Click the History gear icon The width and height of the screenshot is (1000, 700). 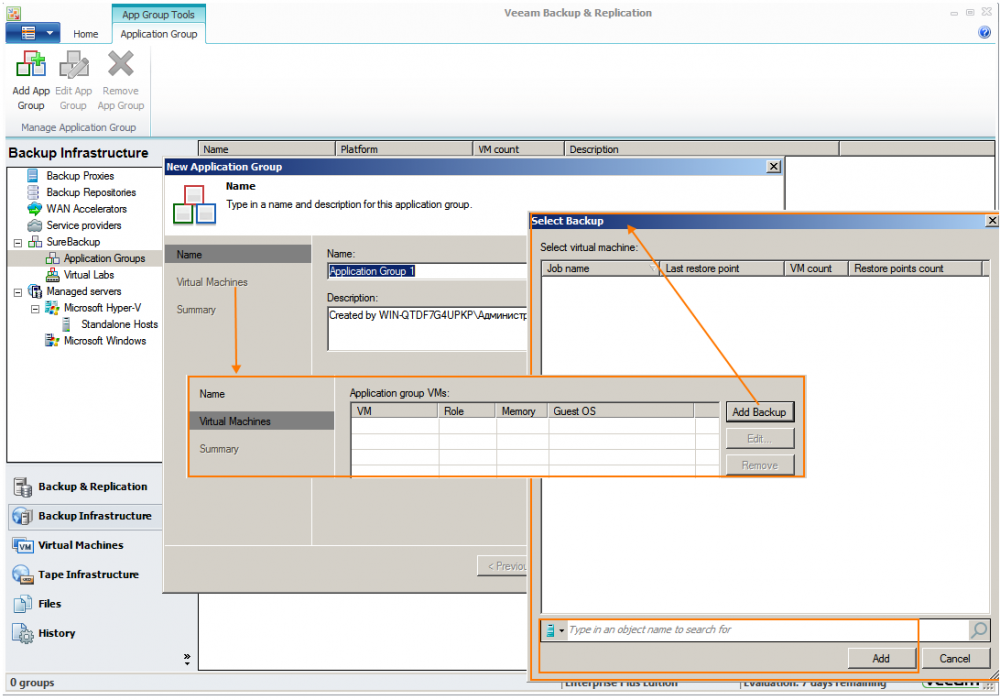pyautogui.click(x=22, y=634)
